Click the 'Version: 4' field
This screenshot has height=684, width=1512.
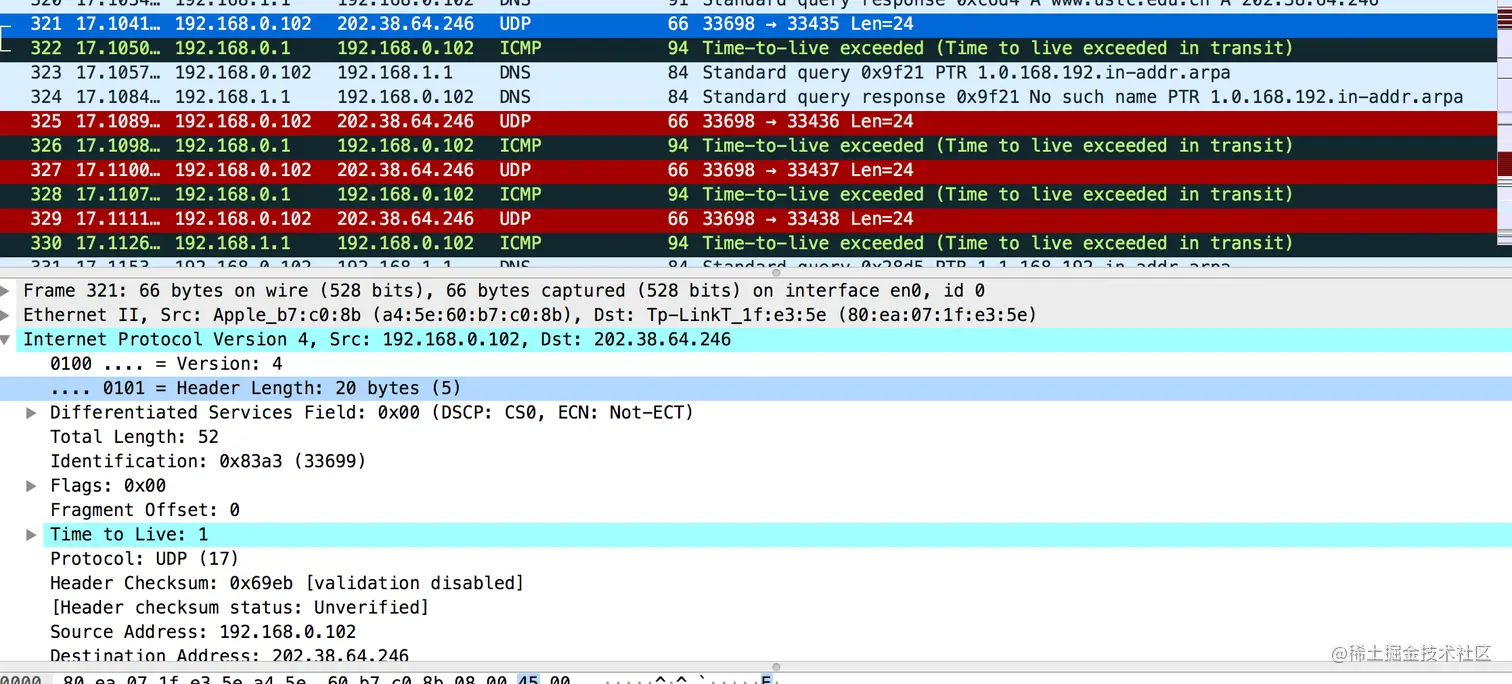click(166, 364)
